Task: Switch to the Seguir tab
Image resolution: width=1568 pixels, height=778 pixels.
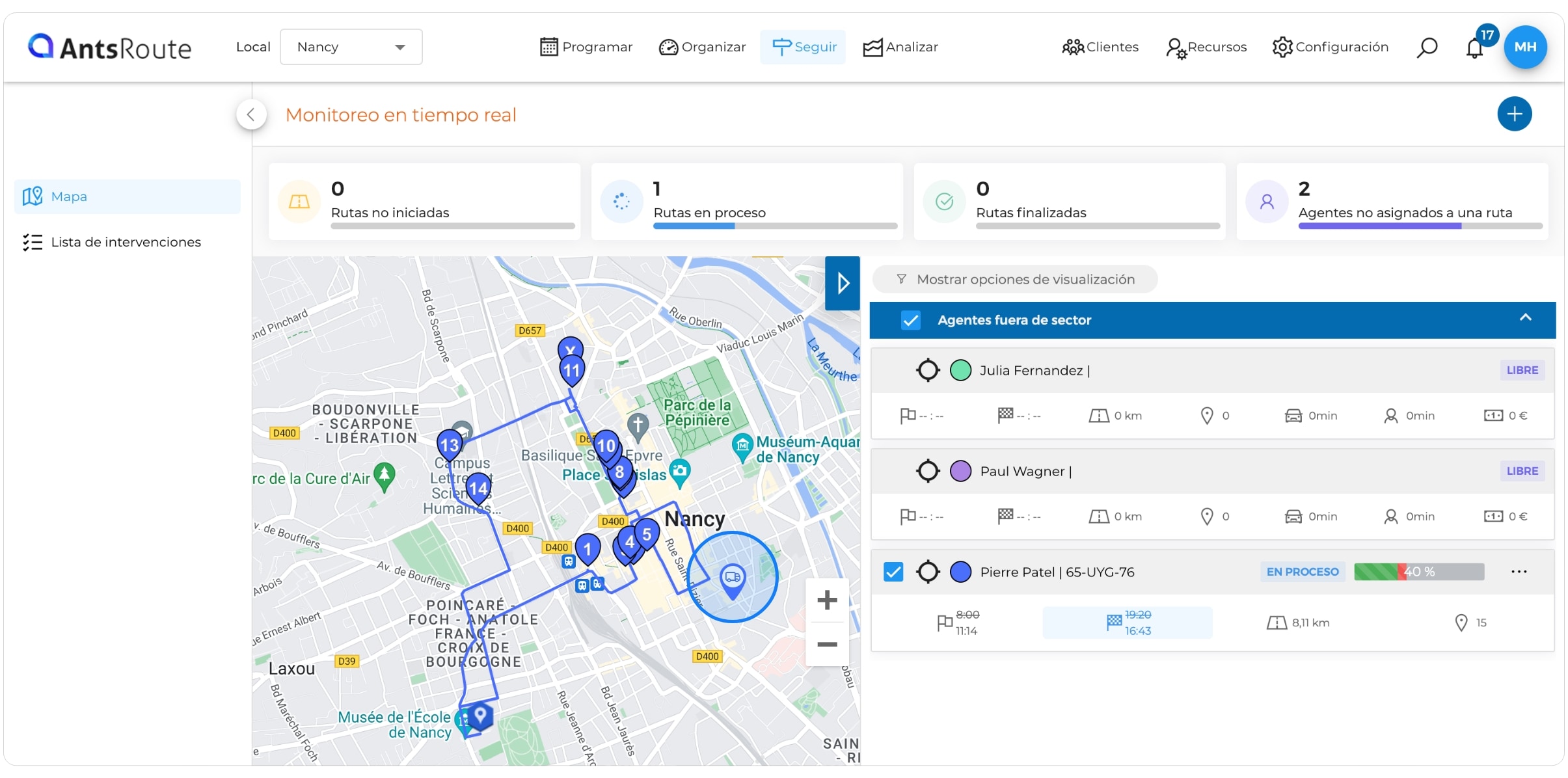Action: (804, 47)
